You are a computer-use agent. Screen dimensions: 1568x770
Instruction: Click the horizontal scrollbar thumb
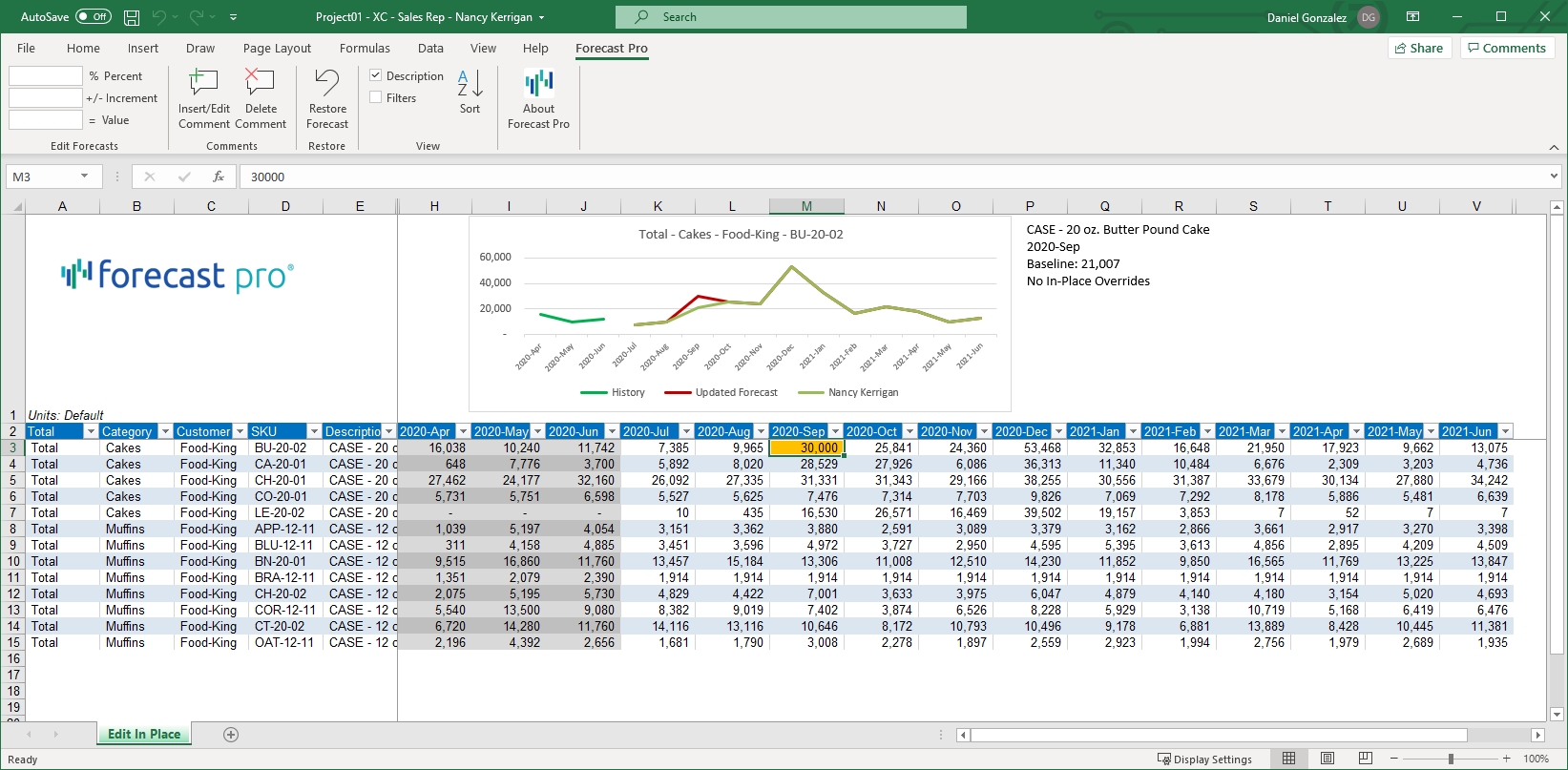[1219, 735]
